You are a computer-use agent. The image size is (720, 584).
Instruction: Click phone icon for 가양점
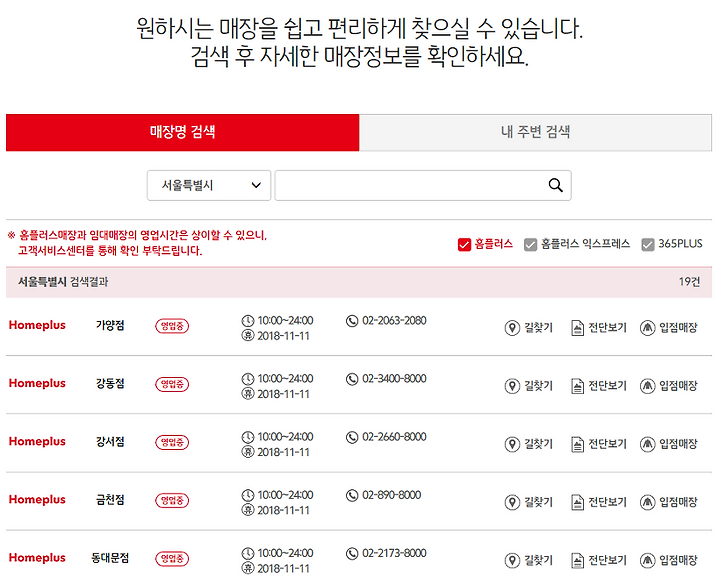352,321
